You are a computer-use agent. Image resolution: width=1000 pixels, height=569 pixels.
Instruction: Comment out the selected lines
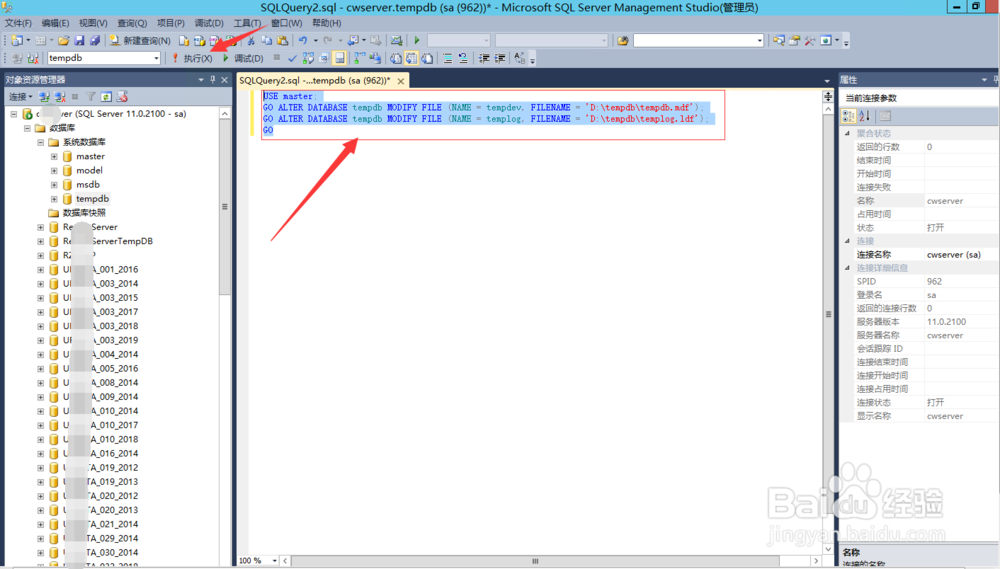coord(448,58)
